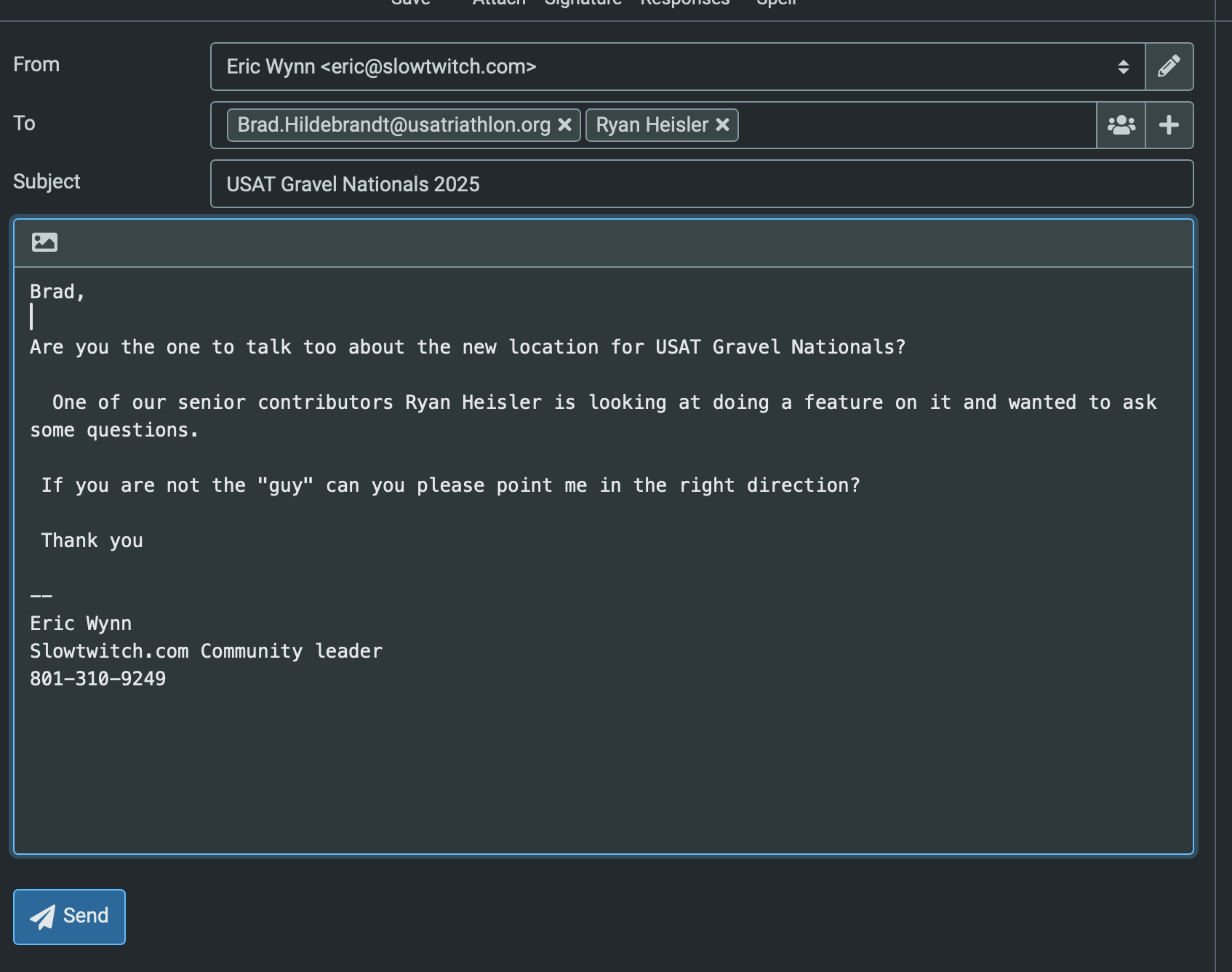Click the "Subject" field label
The image size is (1232, 972).
47,181
